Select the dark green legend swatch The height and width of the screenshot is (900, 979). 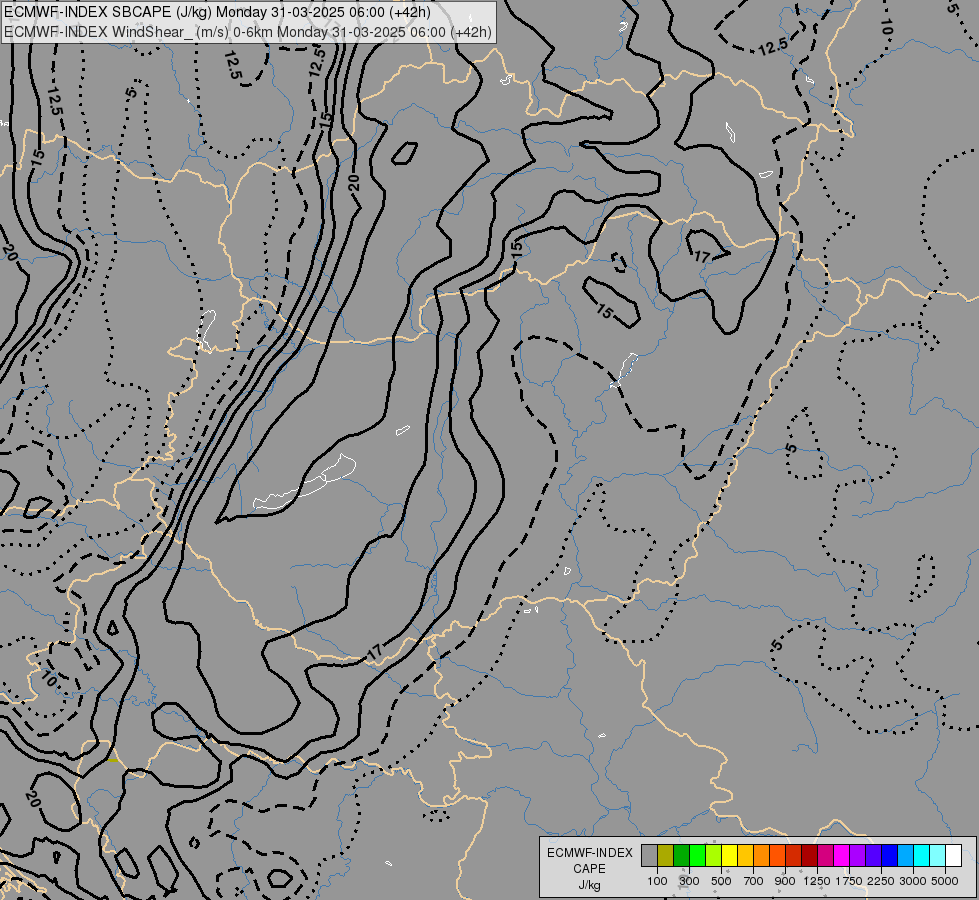click(x=681, y=856)
